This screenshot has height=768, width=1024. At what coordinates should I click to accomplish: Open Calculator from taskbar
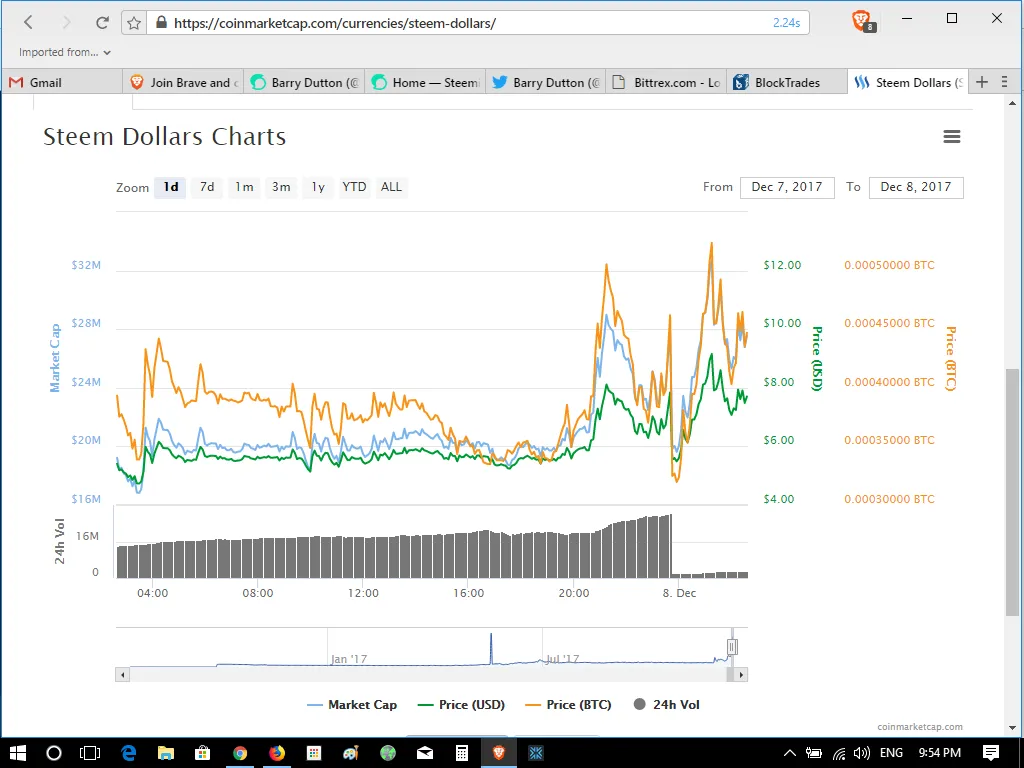[x=462, y=753]
